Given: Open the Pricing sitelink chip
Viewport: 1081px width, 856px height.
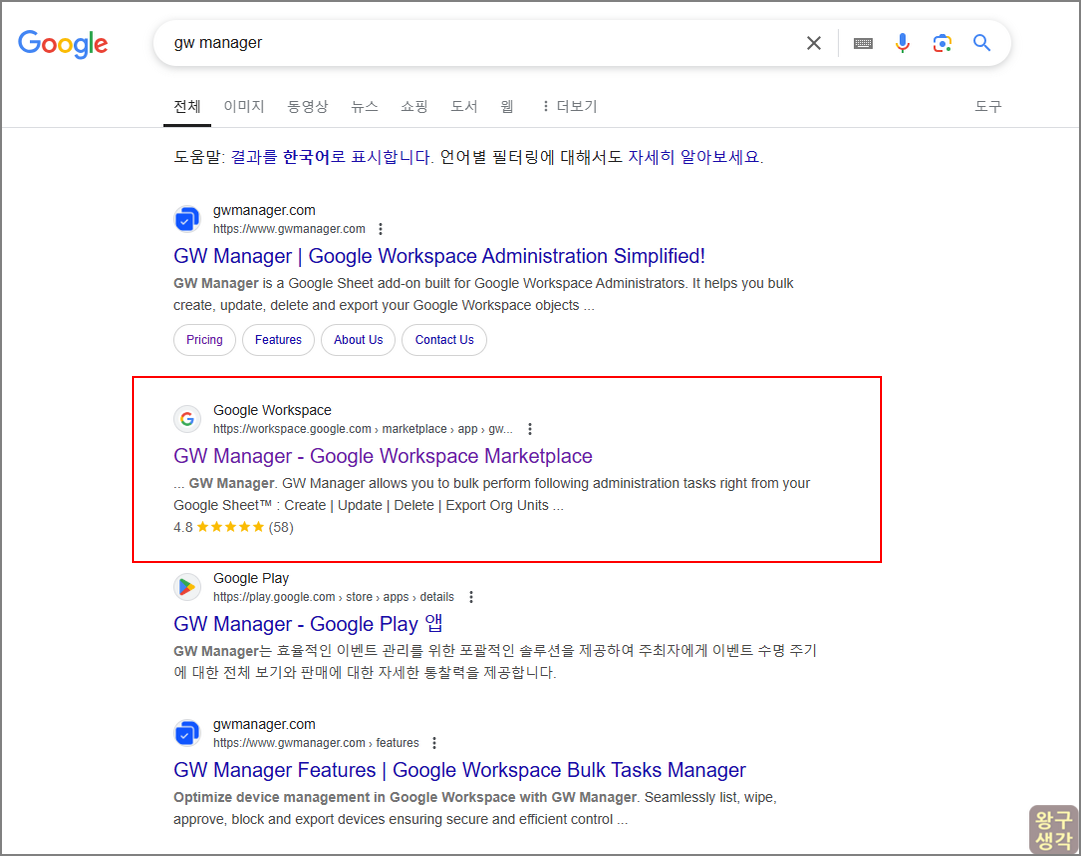Looking at the screenshot, I should (x=204, y=339).
